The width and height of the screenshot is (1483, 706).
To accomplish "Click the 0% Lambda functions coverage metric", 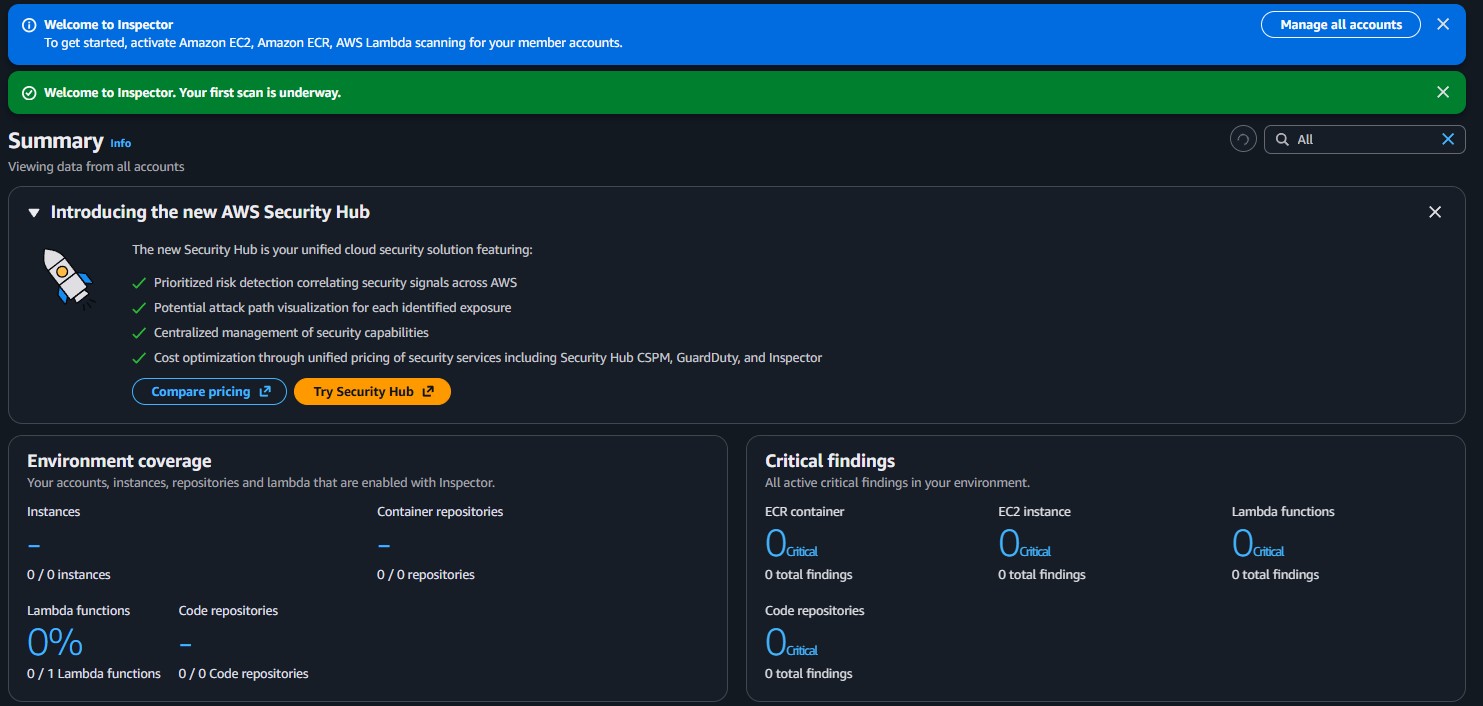I will (55, 642).
